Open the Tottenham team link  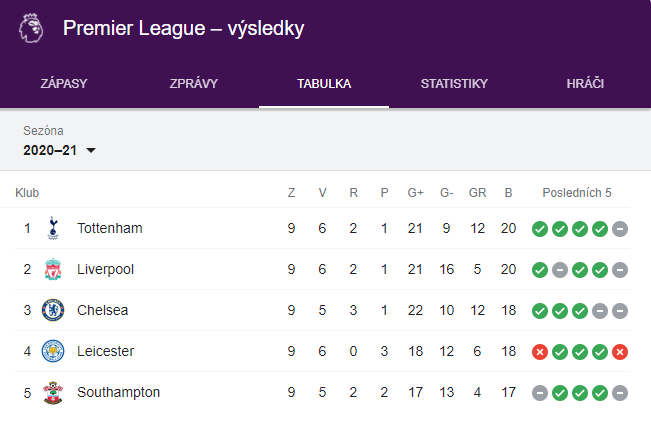coord(110,228)
